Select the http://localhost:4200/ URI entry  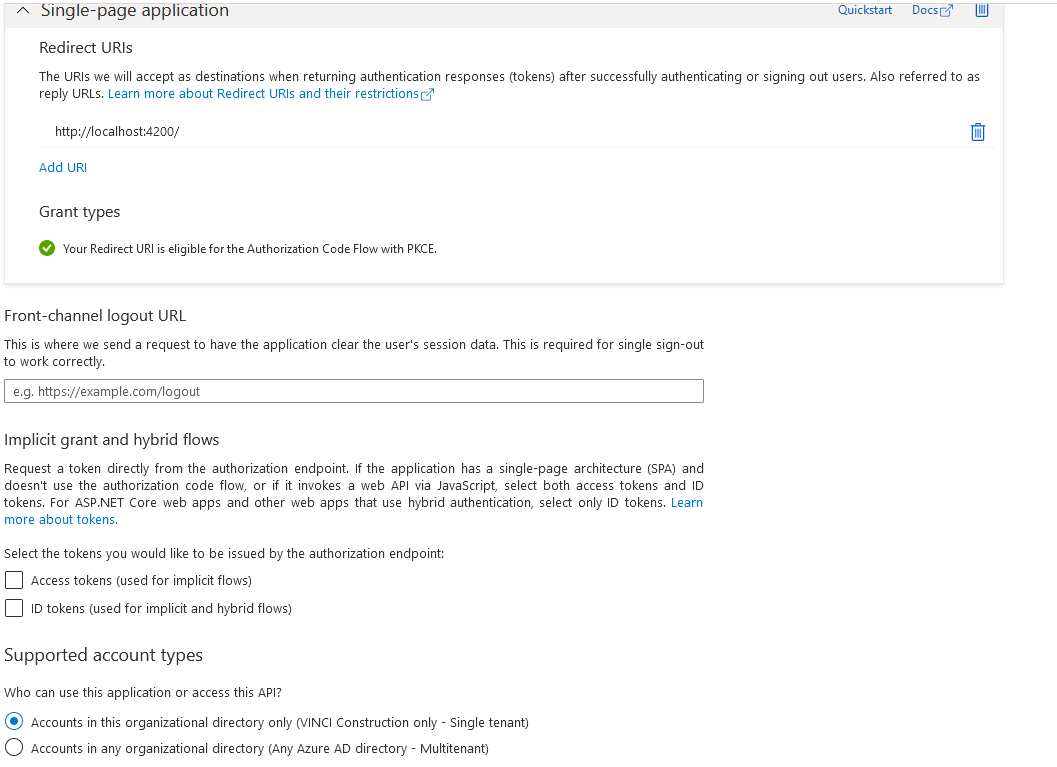click(x=117, y=131)
